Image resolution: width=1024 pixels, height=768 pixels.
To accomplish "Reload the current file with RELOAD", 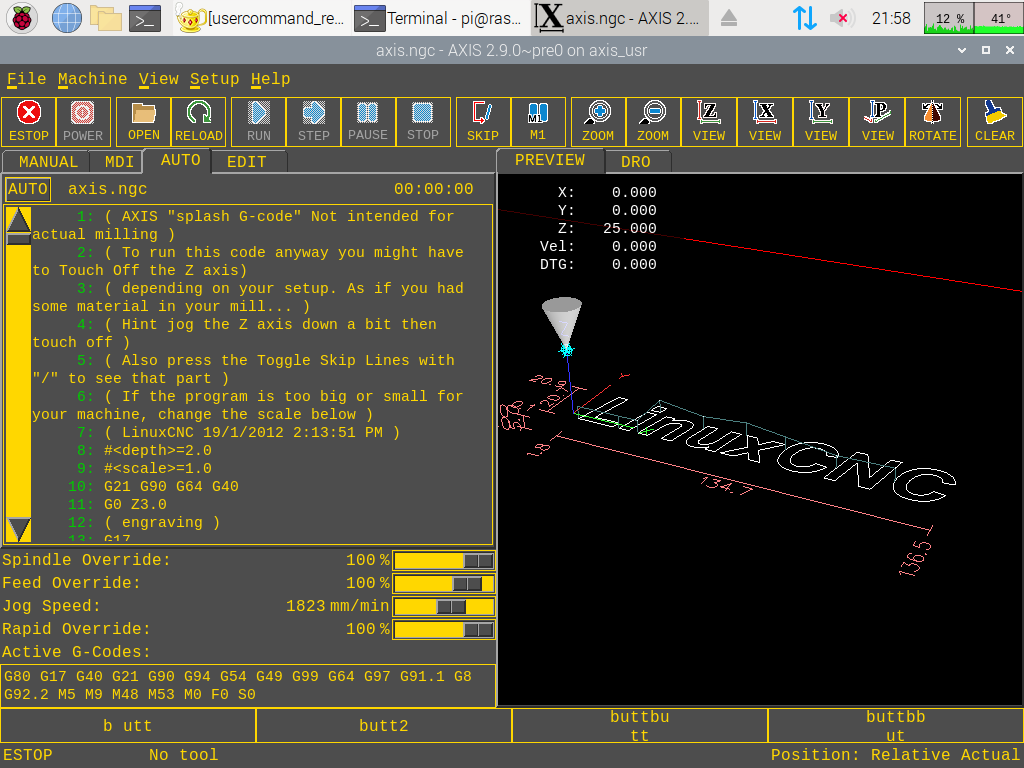I will (x=199, y=122).
